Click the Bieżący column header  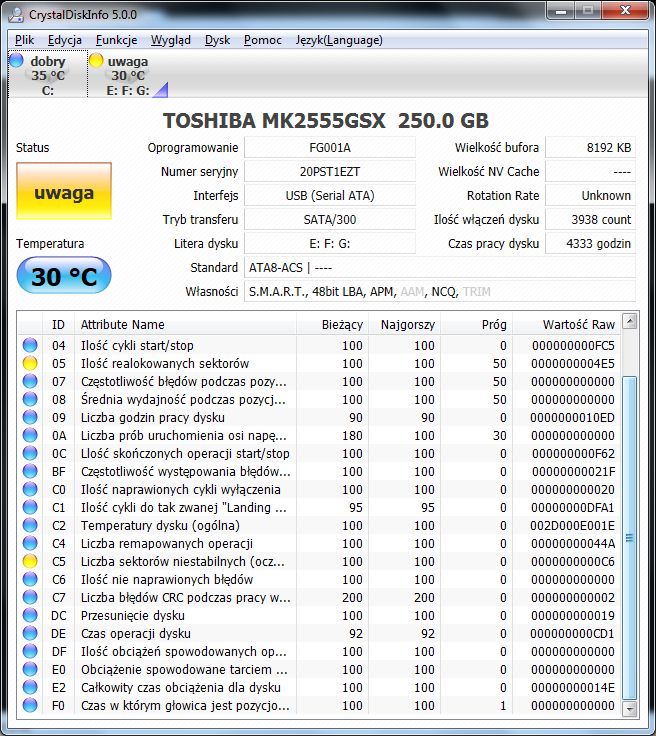click(332, 325)
